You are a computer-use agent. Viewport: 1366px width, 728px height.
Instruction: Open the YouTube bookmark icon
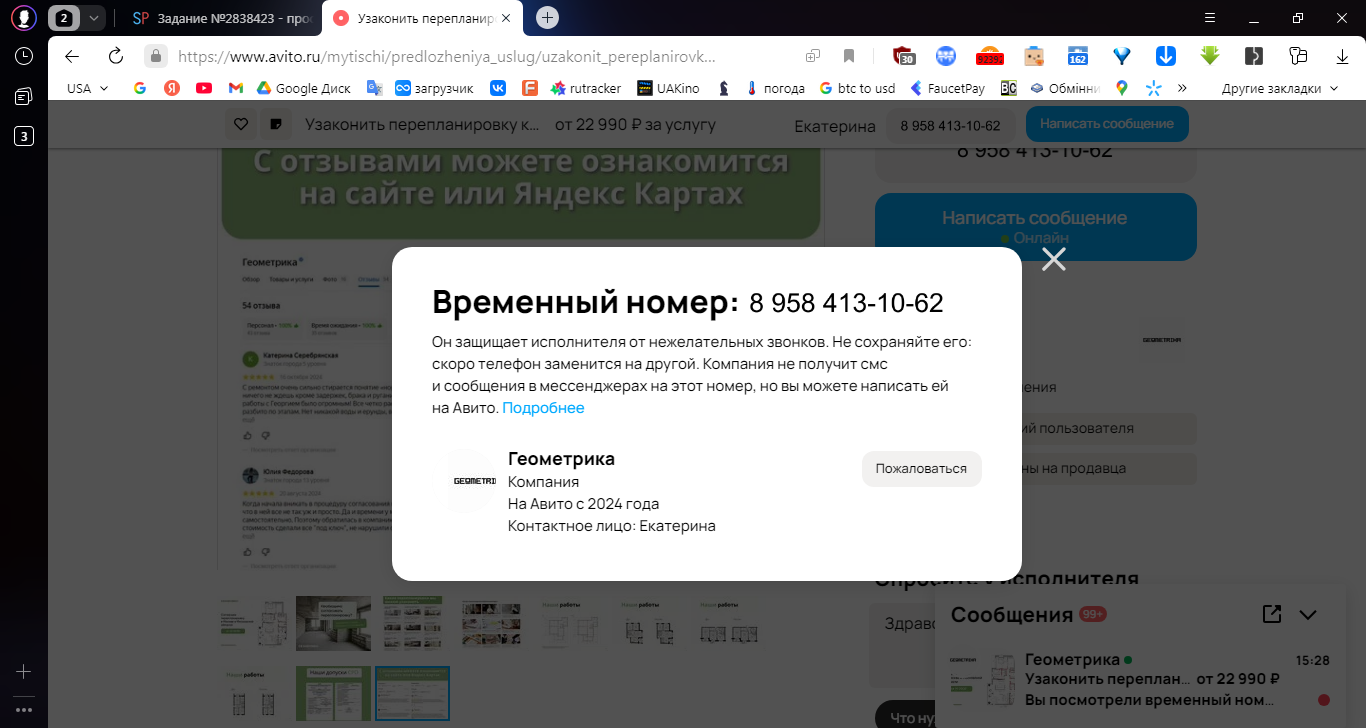pyautogui.click(x=204, y=88)
